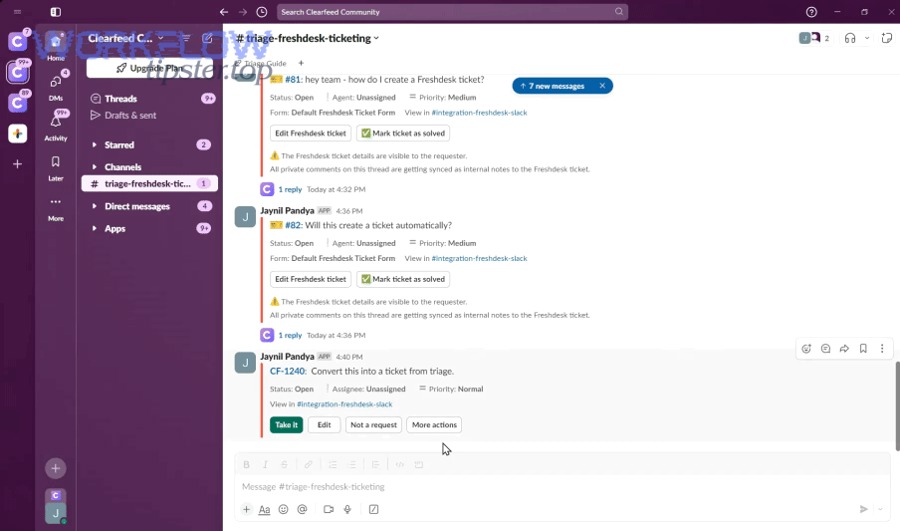Screen dimensions: 900x531
Task: Go forward in Slack history
Action: (x=243, y=12)
